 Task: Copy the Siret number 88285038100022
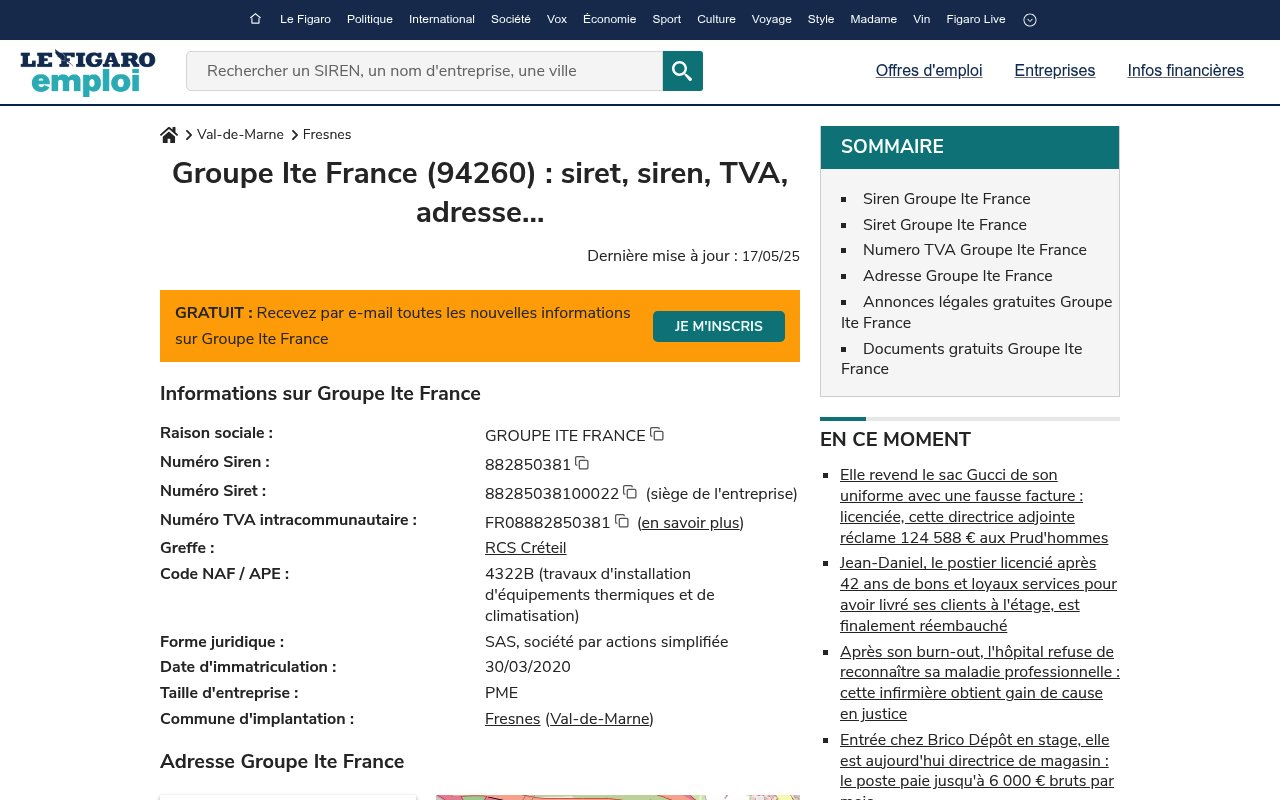pos(630,492)
